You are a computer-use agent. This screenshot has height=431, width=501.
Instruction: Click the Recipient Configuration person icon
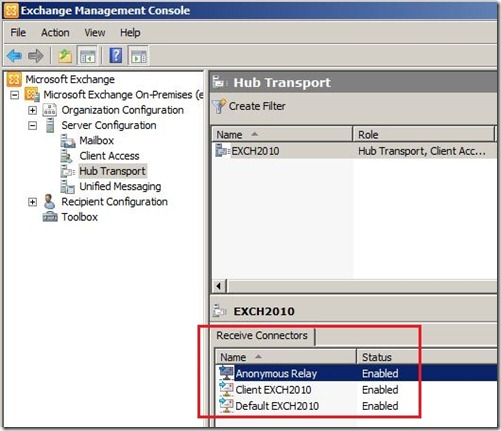[50, 202]
